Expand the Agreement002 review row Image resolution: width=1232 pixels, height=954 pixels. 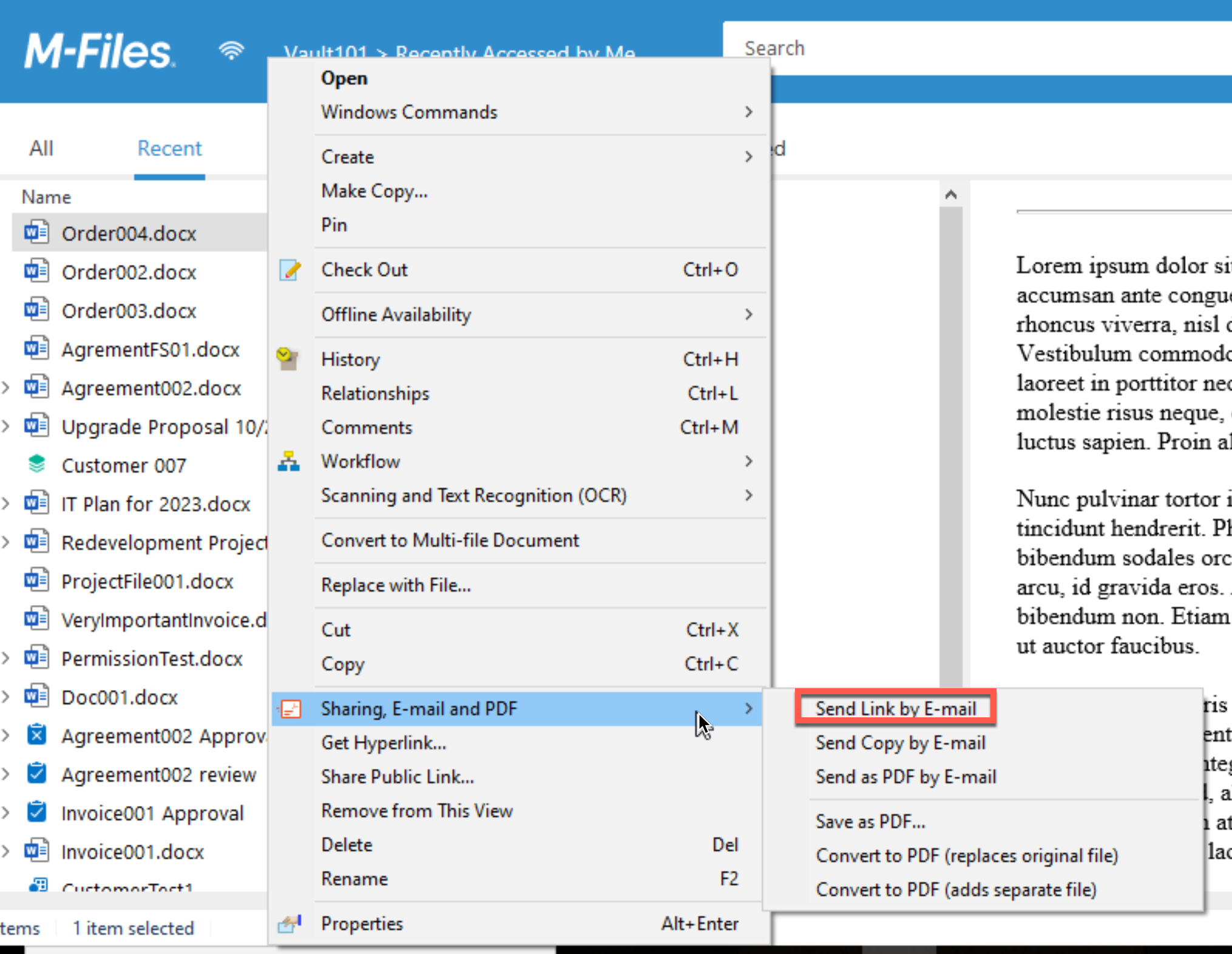point(6,774)
